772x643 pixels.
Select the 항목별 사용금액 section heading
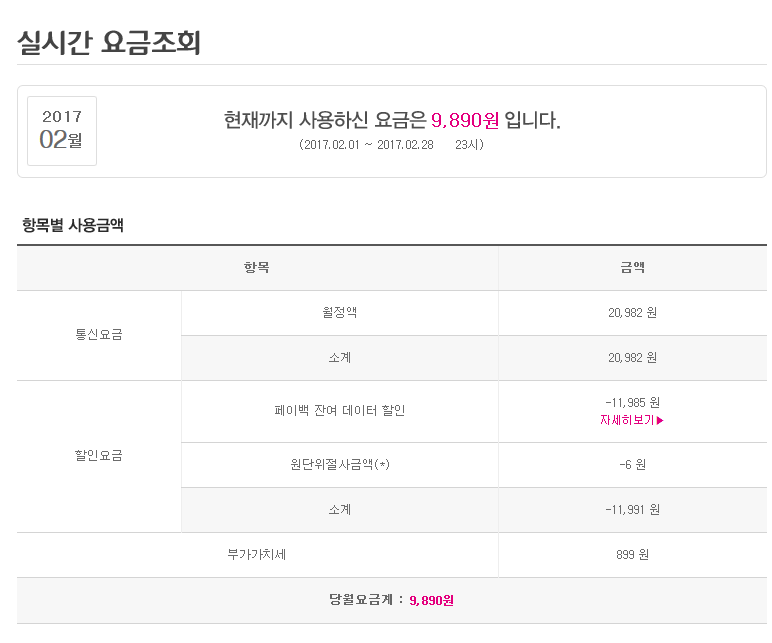pyautogui.click(x=73, y=224)
